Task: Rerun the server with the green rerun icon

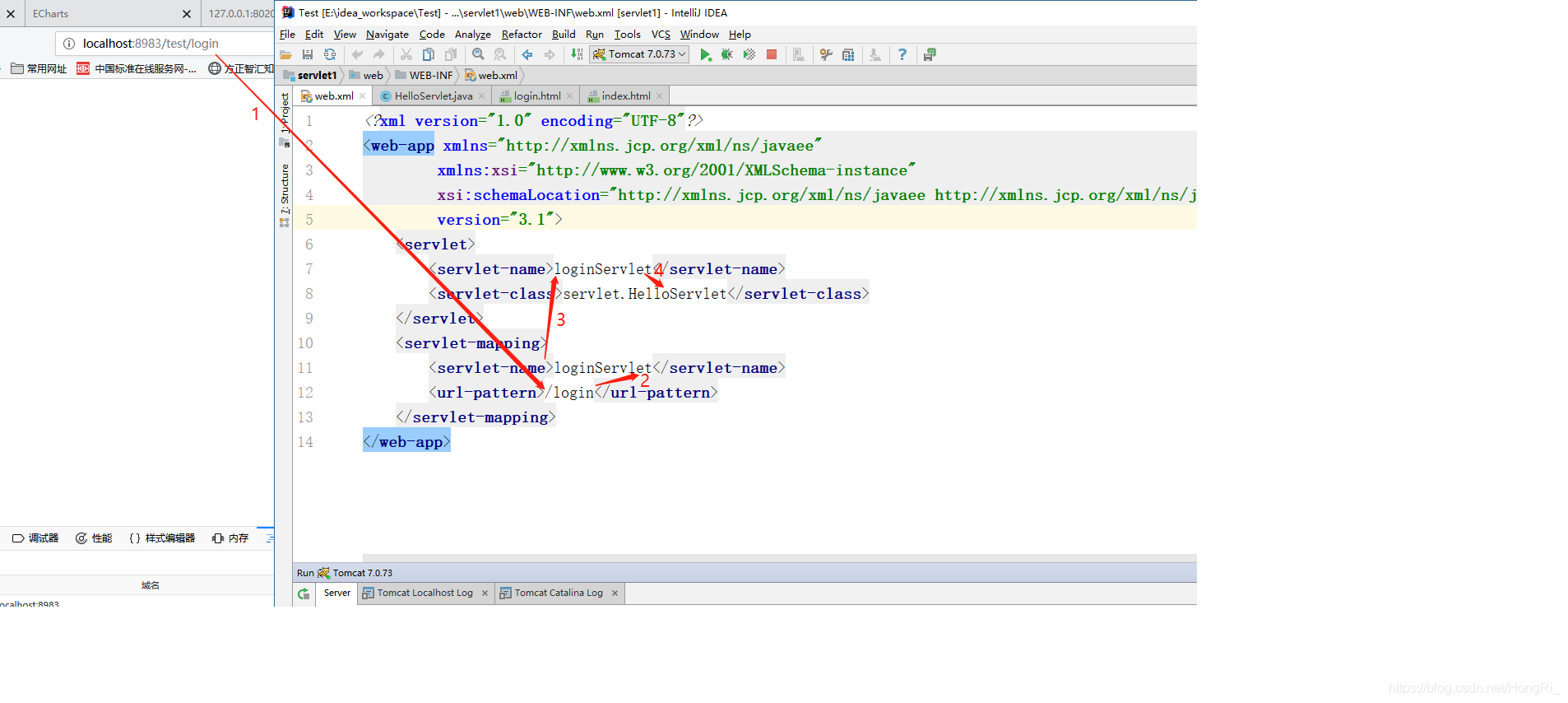Action: coord(304,594)
